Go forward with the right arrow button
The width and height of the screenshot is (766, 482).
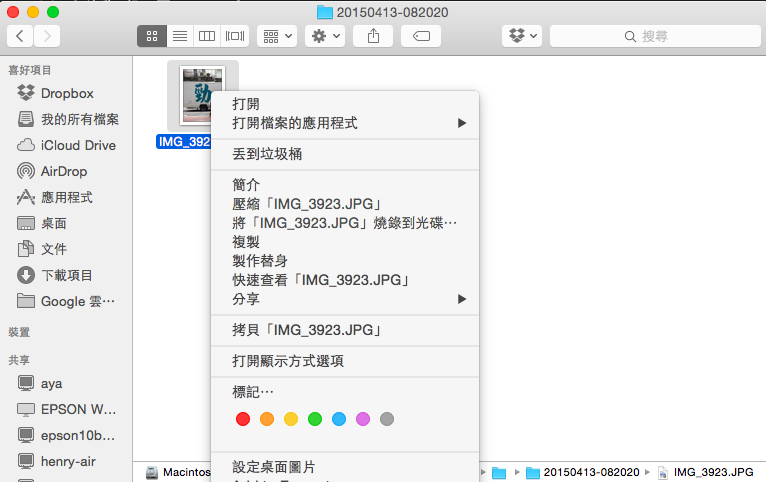click(x=47, y=36)
